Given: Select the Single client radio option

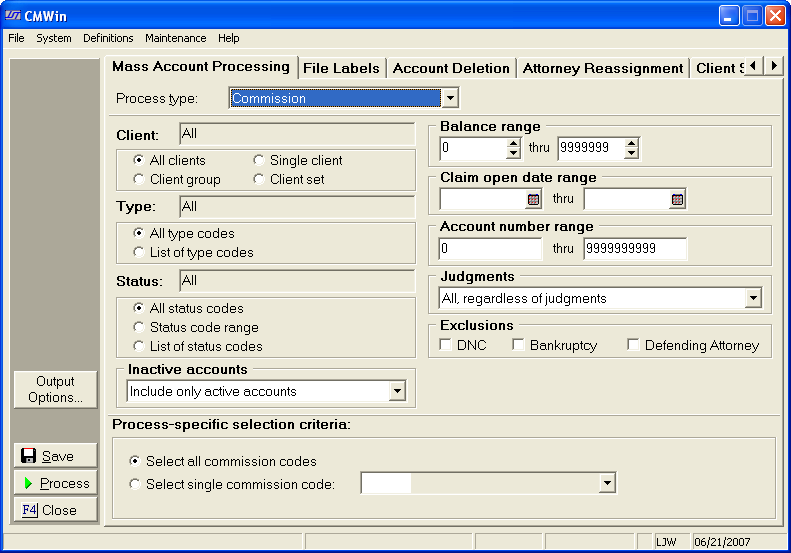Looking at the screenshot, I should pos(259,160).
